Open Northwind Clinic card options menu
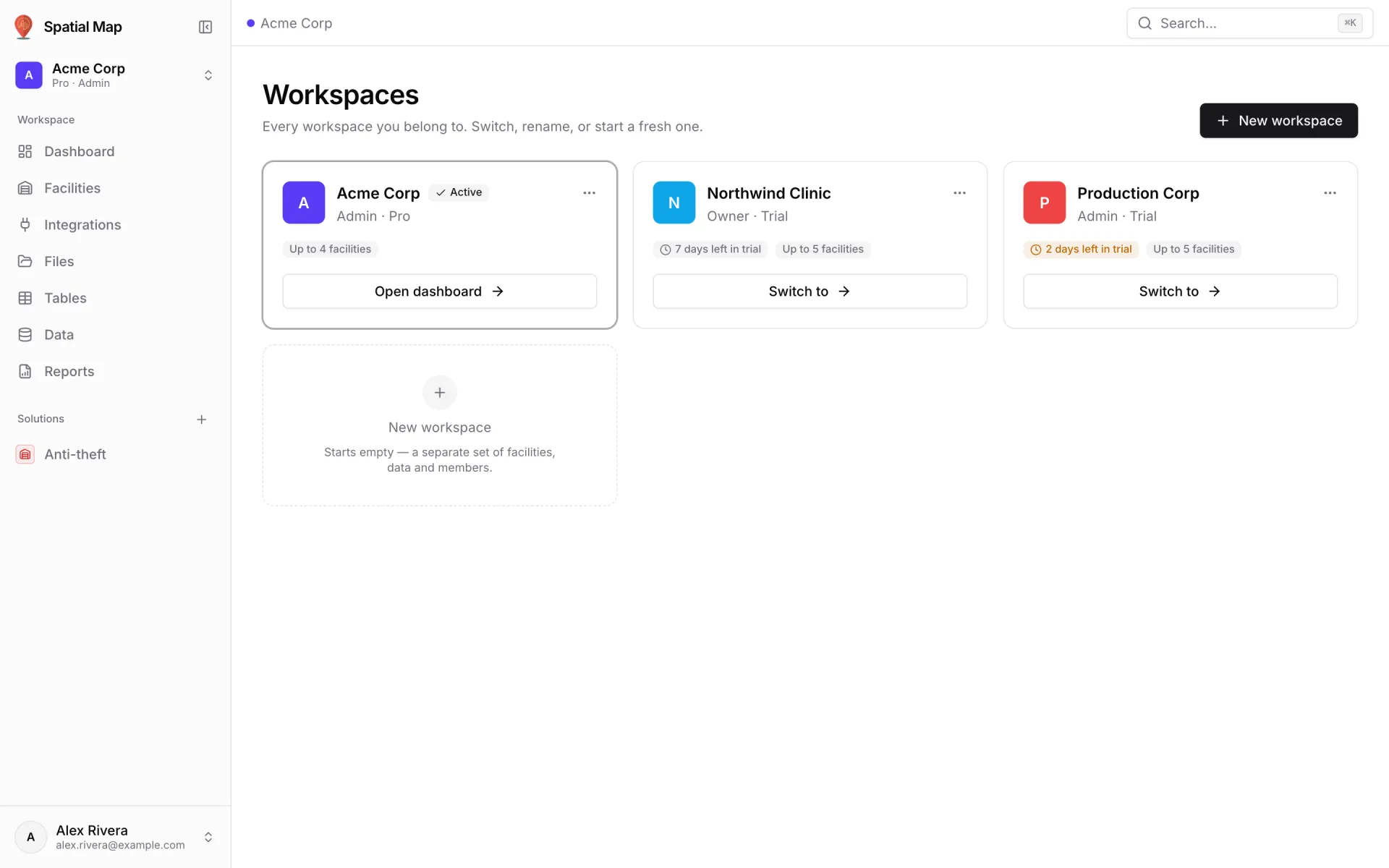Image resolution: width=1389 pixels, height=868 pixels. click(960, 193)
